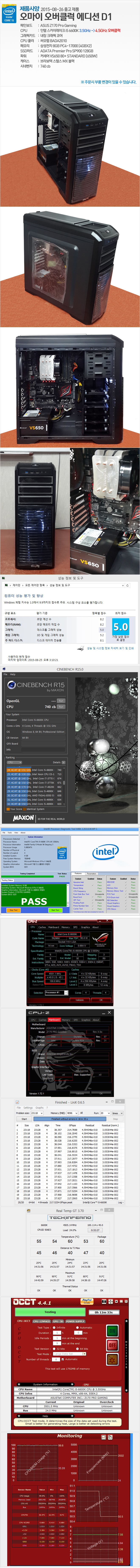Switch to Parameters tab in Intel Diagnostic Tool

pyautogui.click(x=91, y=874)
